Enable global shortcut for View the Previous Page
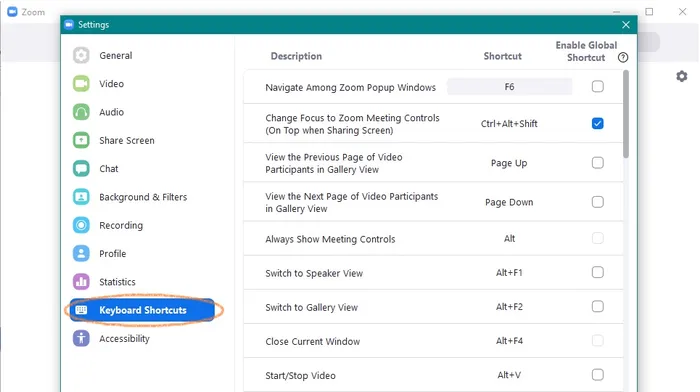The width and height of the screenshot is (700, 392). [x=597, y=163]
